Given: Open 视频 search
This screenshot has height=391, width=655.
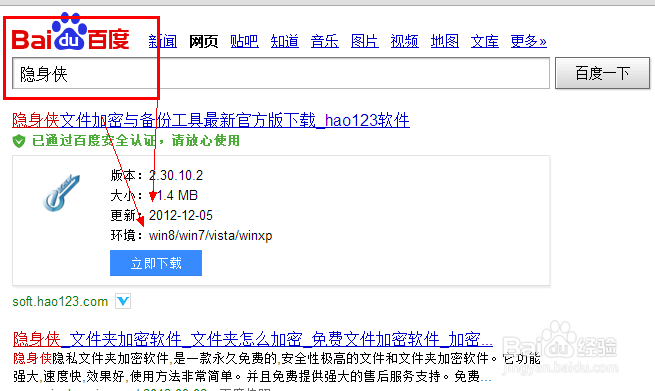Looking at the screenshot, I should click(x=405, y=41).
